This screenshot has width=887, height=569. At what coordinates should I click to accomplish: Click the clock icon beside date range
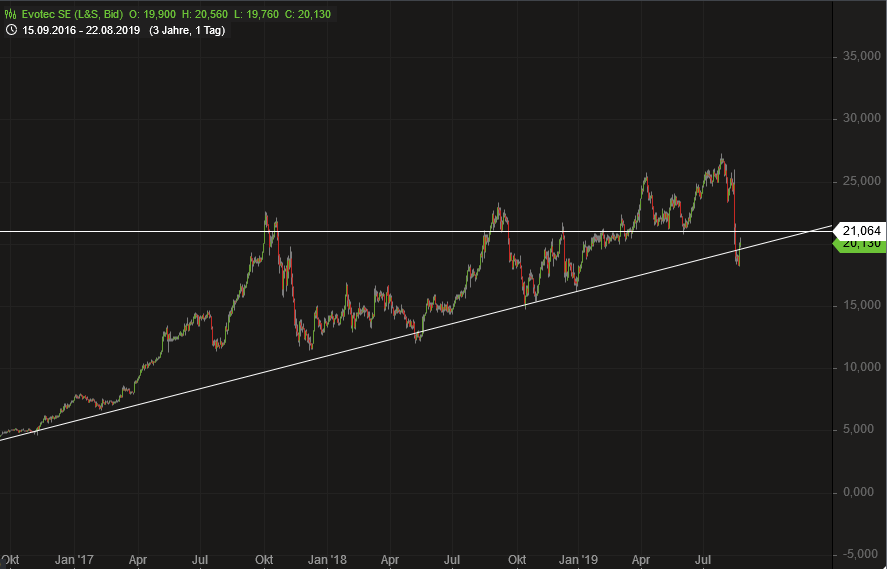coord(11,31)
